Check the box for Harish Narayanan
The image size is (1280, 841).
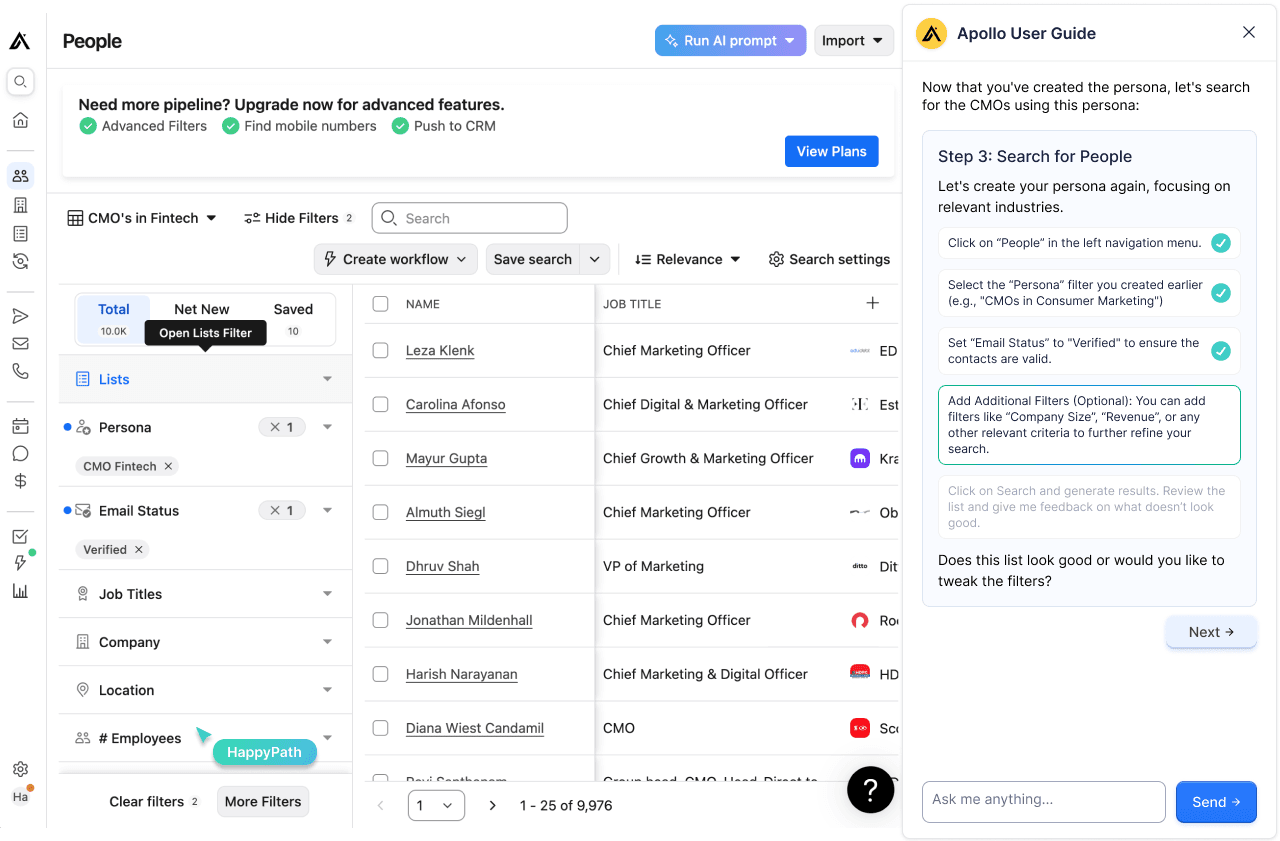point(380,674)
